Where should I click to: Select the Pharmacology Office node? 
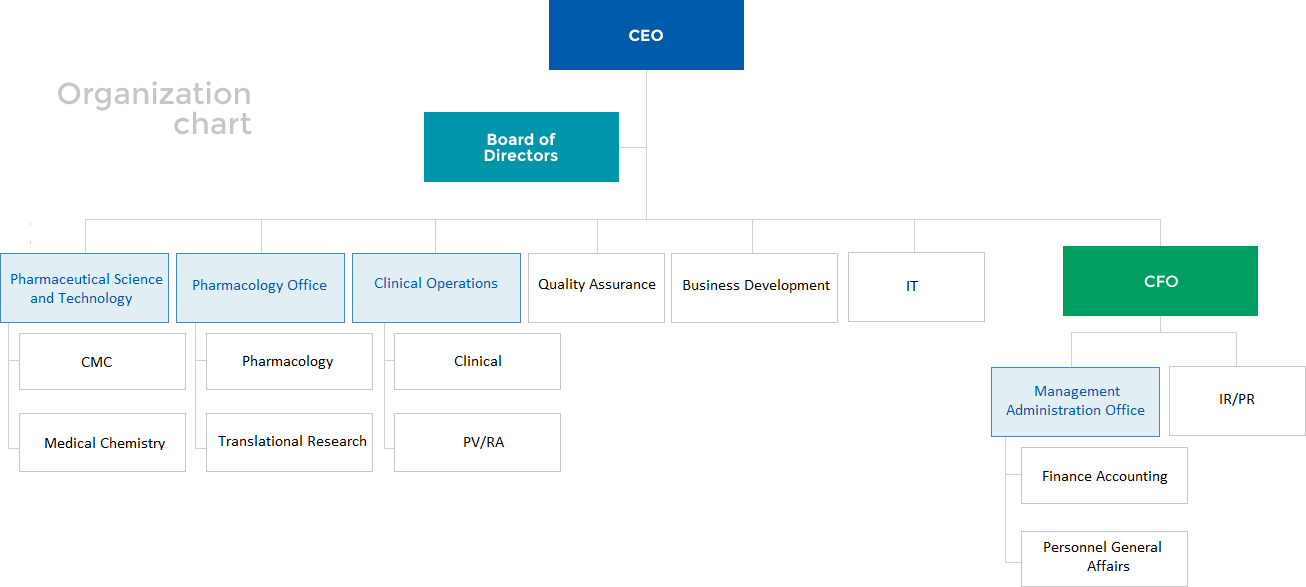click(260, 287)
